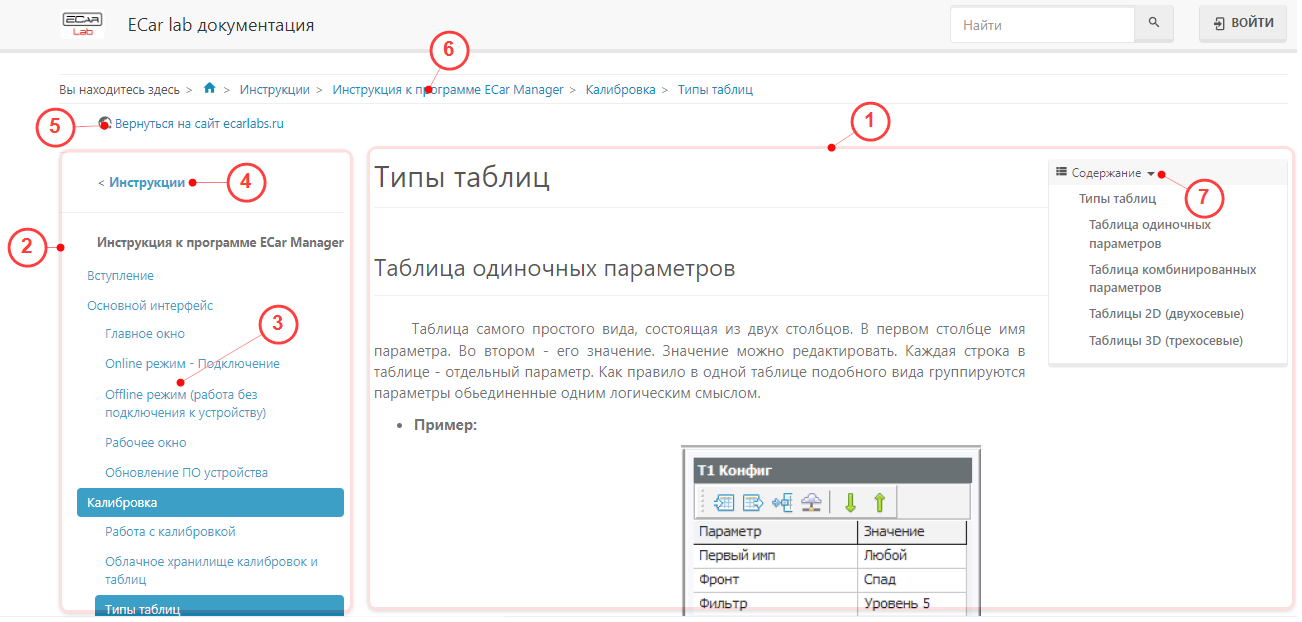Screen dimensions: 1302x622
Task: Jump to Таблицы 3D (трехосевые) in contents
Action: point(1166,341)
